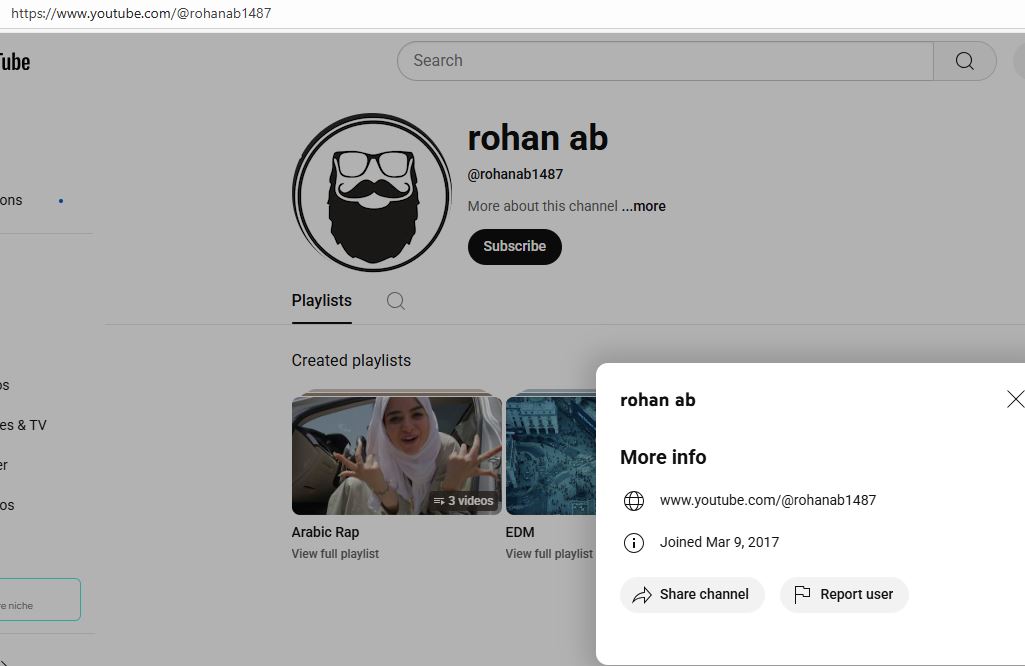This screenshot has width=1025, height=666.
Task: Open Subscriptions item with the blue dot
Action: coord(12,200)
